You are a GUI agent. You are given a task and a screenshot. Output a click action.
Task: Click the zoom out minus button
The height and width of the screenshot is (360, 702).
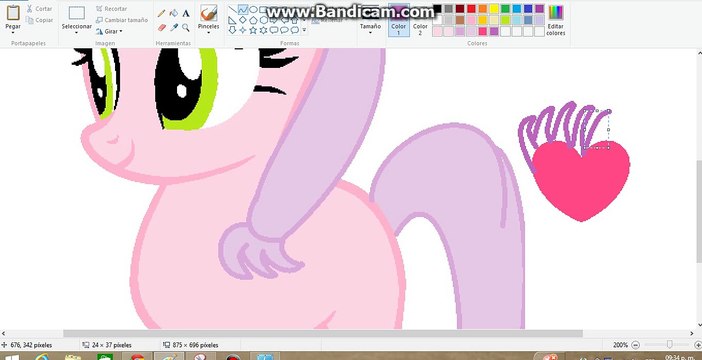[x=635, y=345]
